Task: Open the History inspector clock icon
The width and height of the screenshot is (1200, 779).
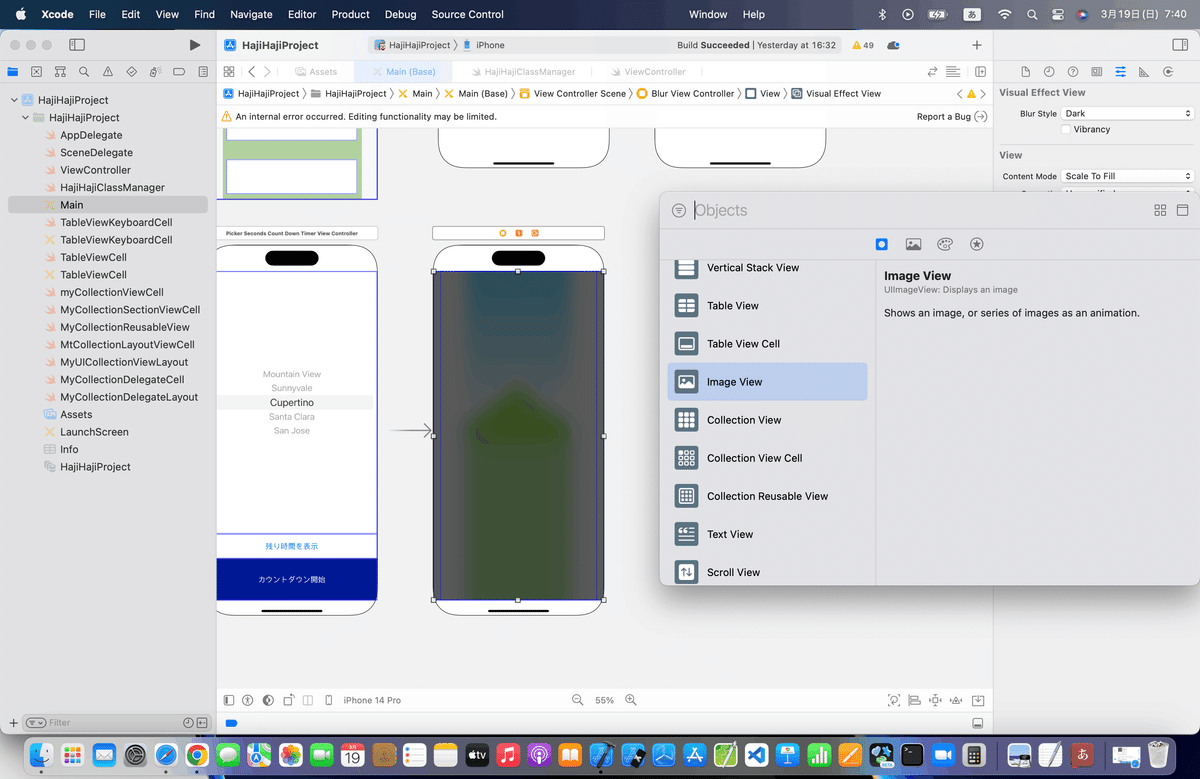Action: point(1049,72)
